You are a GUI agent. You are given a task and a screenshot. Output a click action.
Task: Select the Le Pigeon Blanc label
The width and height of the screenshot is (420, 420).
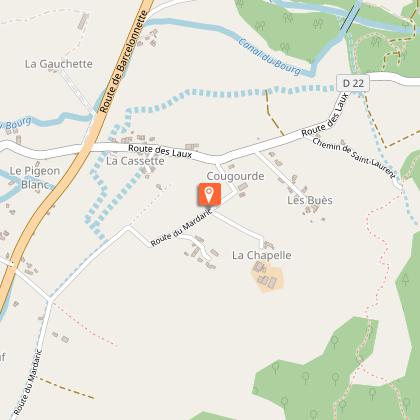[35, 178]
